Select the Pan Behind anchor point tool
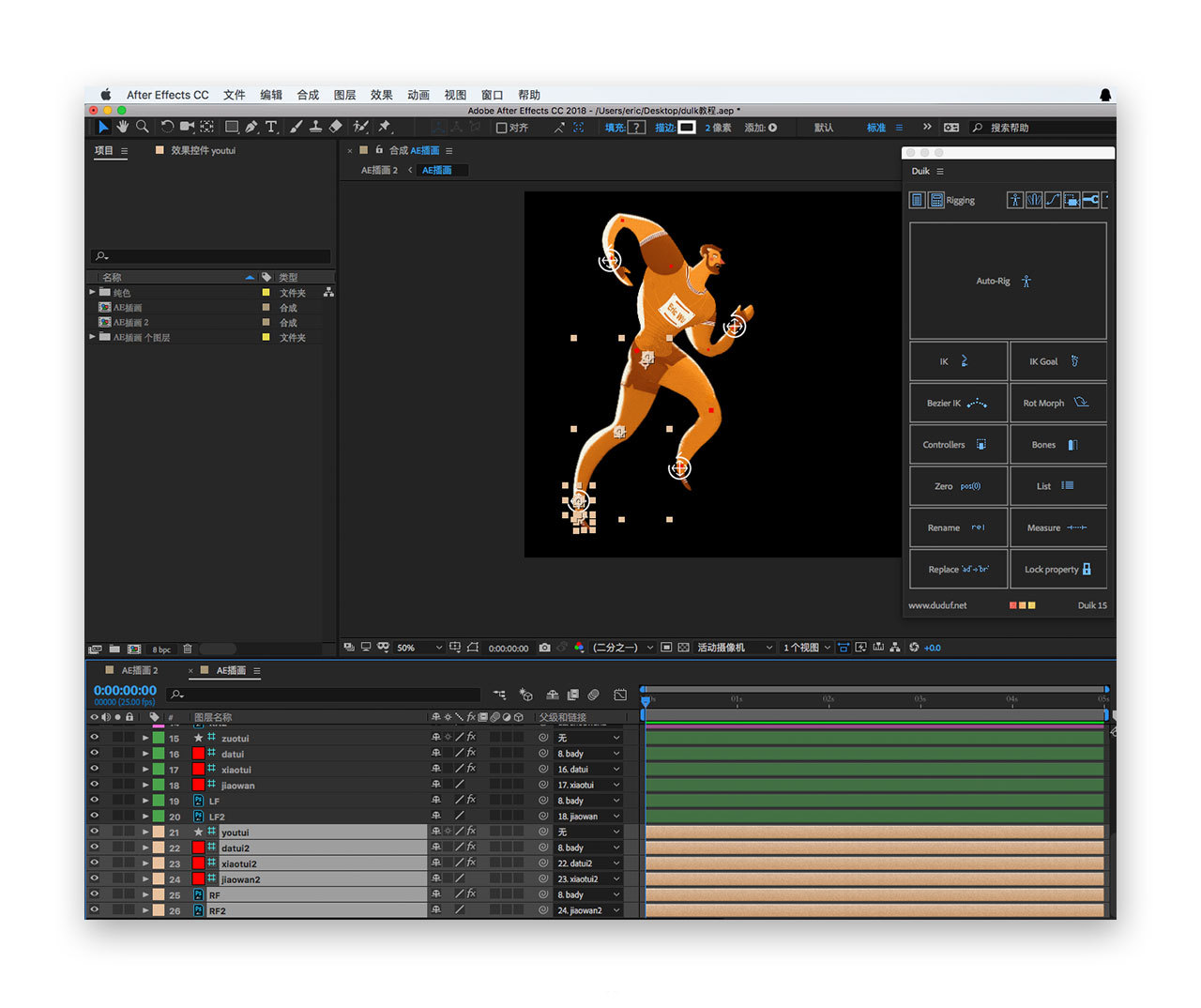The height and width of the screenshot is (1008, 1201). pyautogui.click(x=207, y=127)
